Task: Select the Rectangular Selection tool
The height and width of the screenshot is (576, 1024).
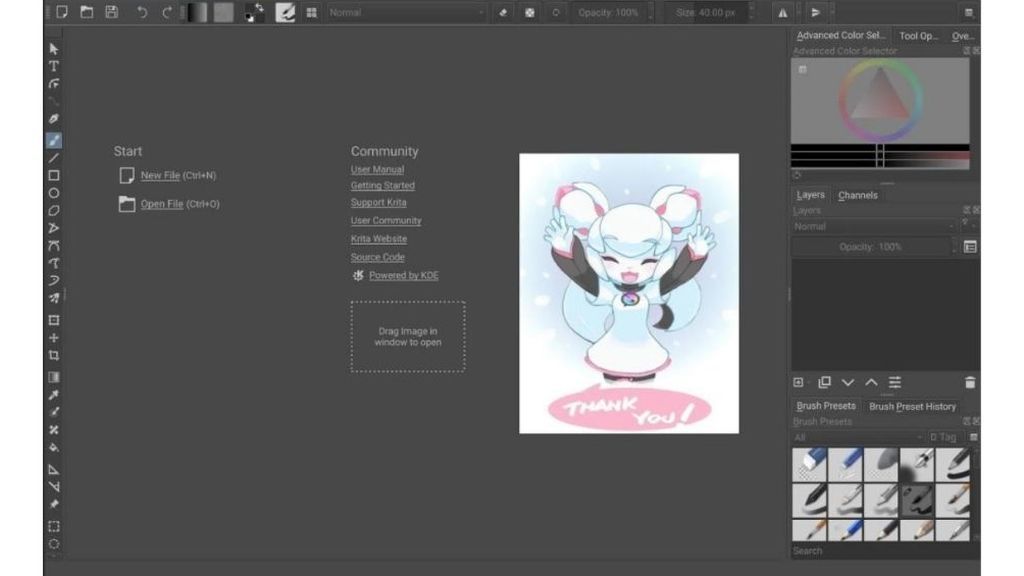Action: (x=54, y=526)
